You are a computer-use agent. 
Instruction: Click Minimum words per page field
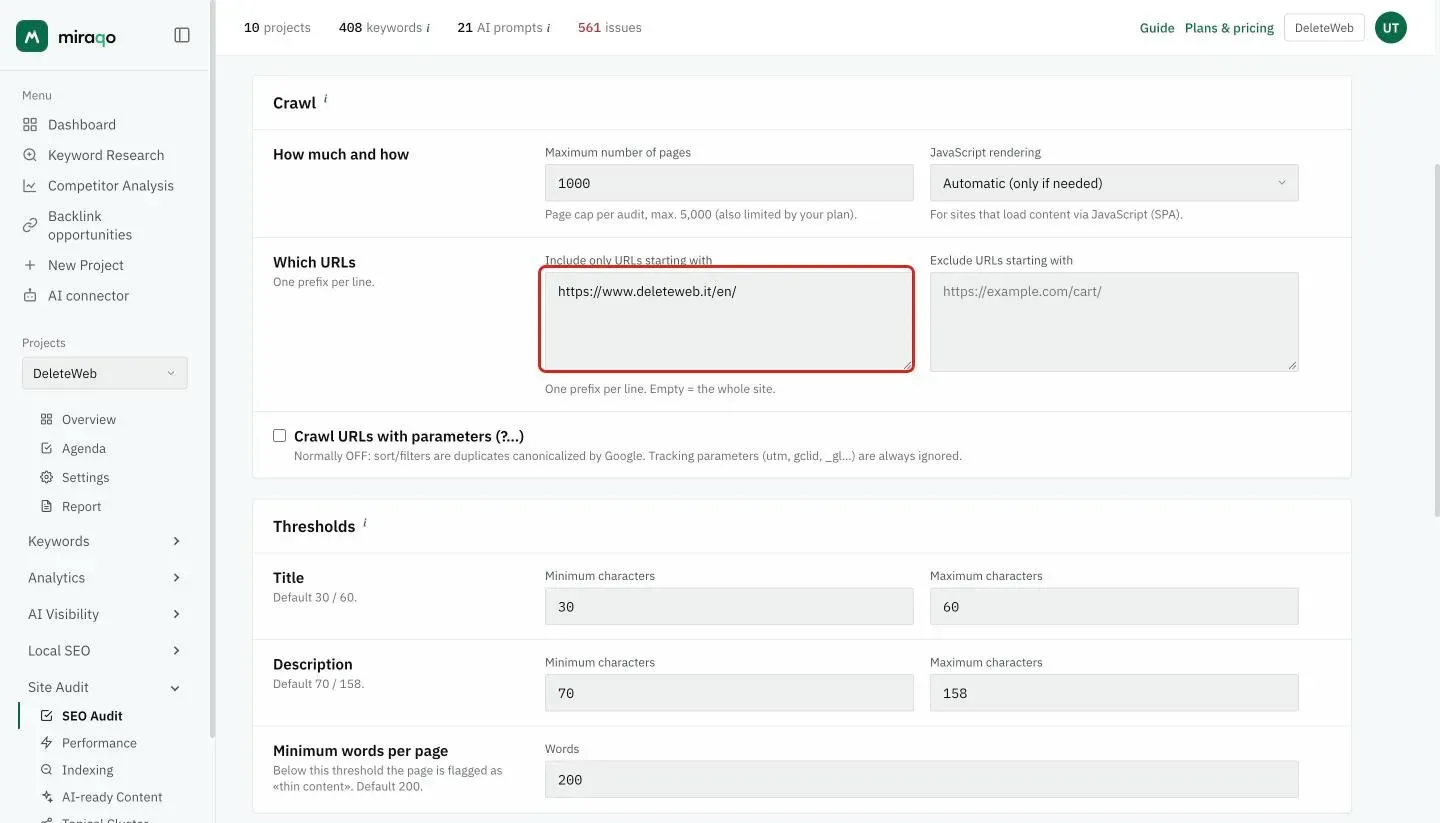[922, 780]
